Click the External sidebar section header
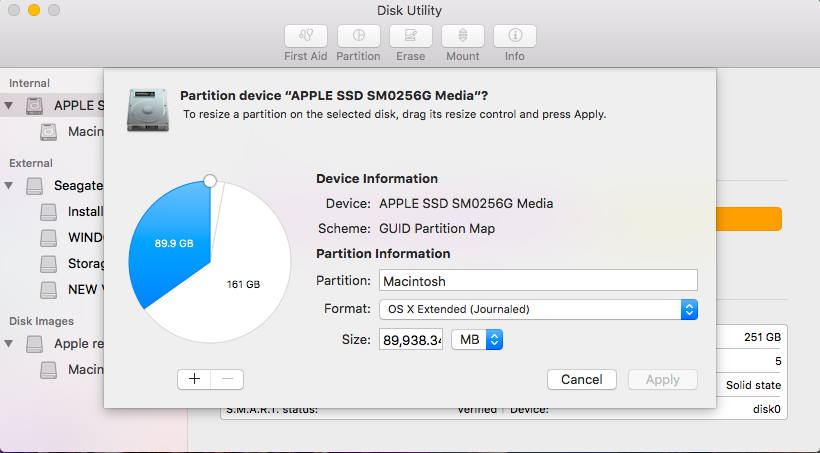 tap(31, 163)
